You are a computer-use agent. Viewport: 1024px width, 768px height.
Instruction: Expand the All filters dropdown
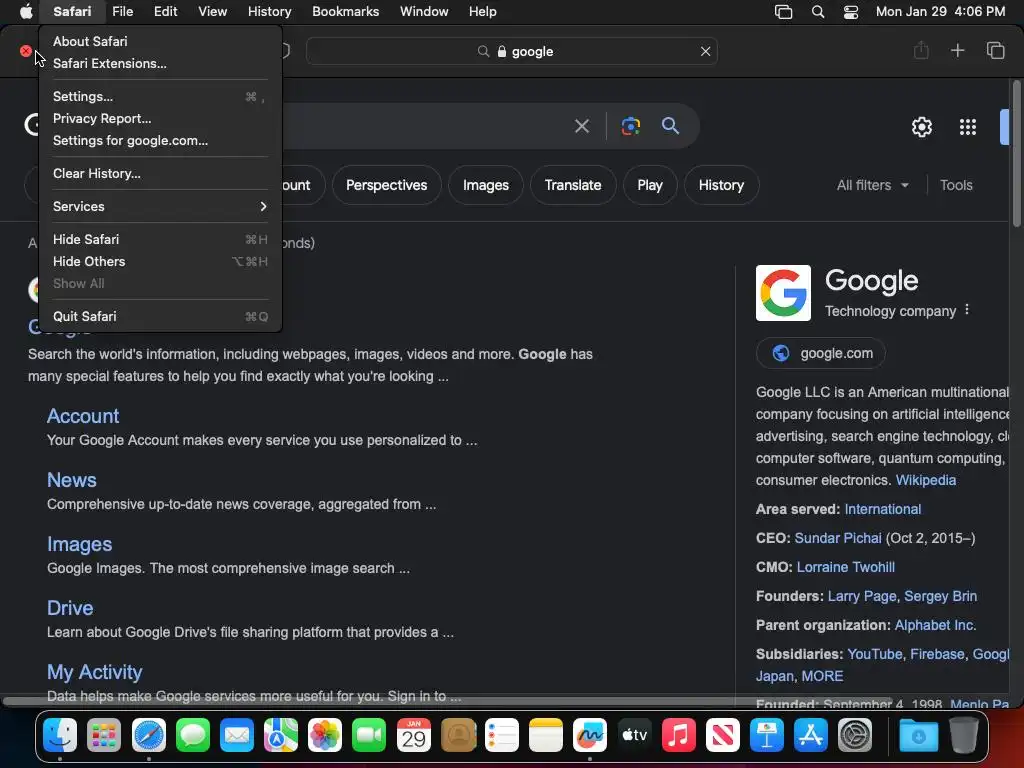(x=872, y=185)
